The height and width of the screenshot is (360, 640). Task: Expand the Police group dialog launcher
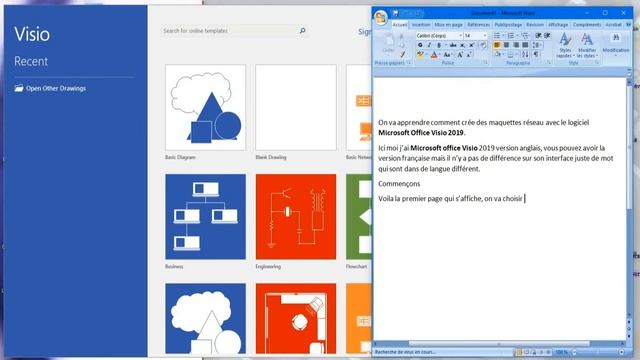click(x=485, y=63)
